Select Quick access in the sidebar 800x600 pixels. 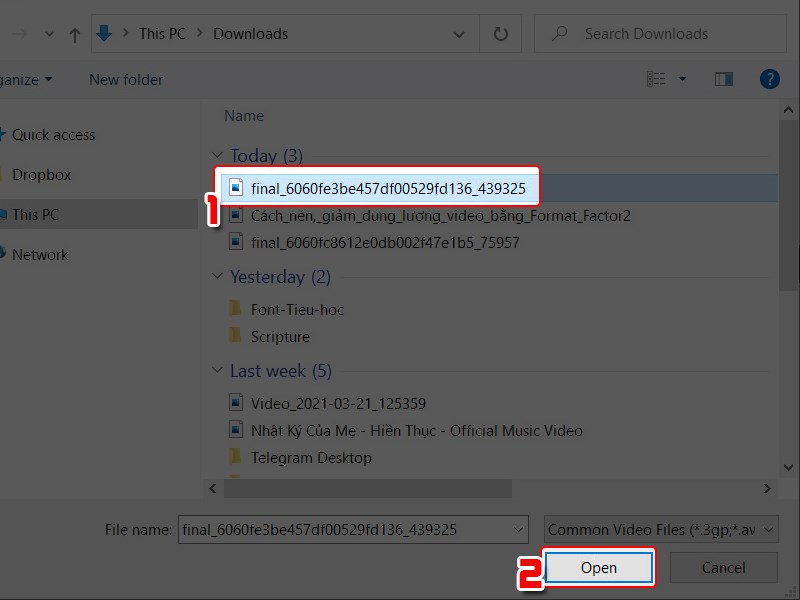point(53,135)
